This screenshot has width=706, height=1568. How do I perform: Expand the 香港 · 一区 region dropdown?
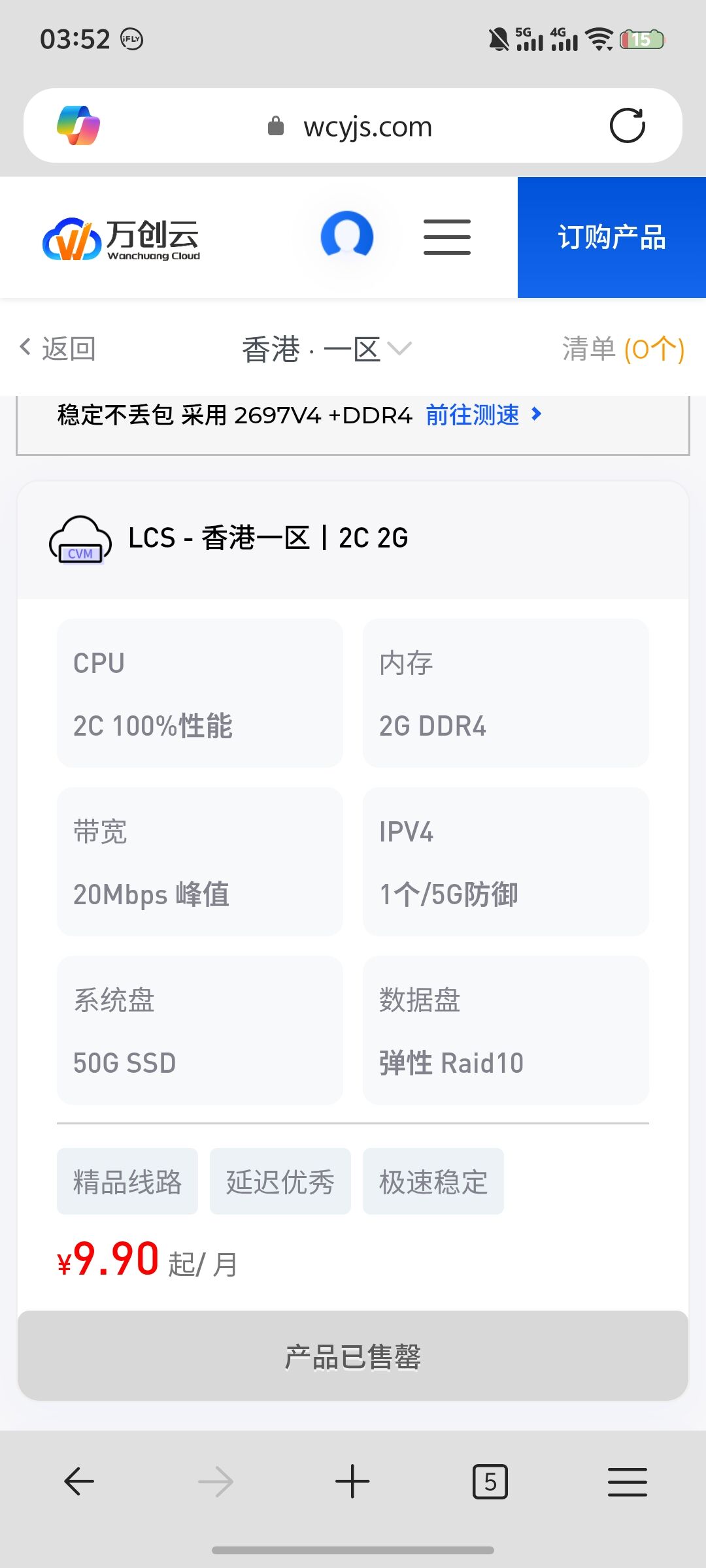[x=327, y=348]
